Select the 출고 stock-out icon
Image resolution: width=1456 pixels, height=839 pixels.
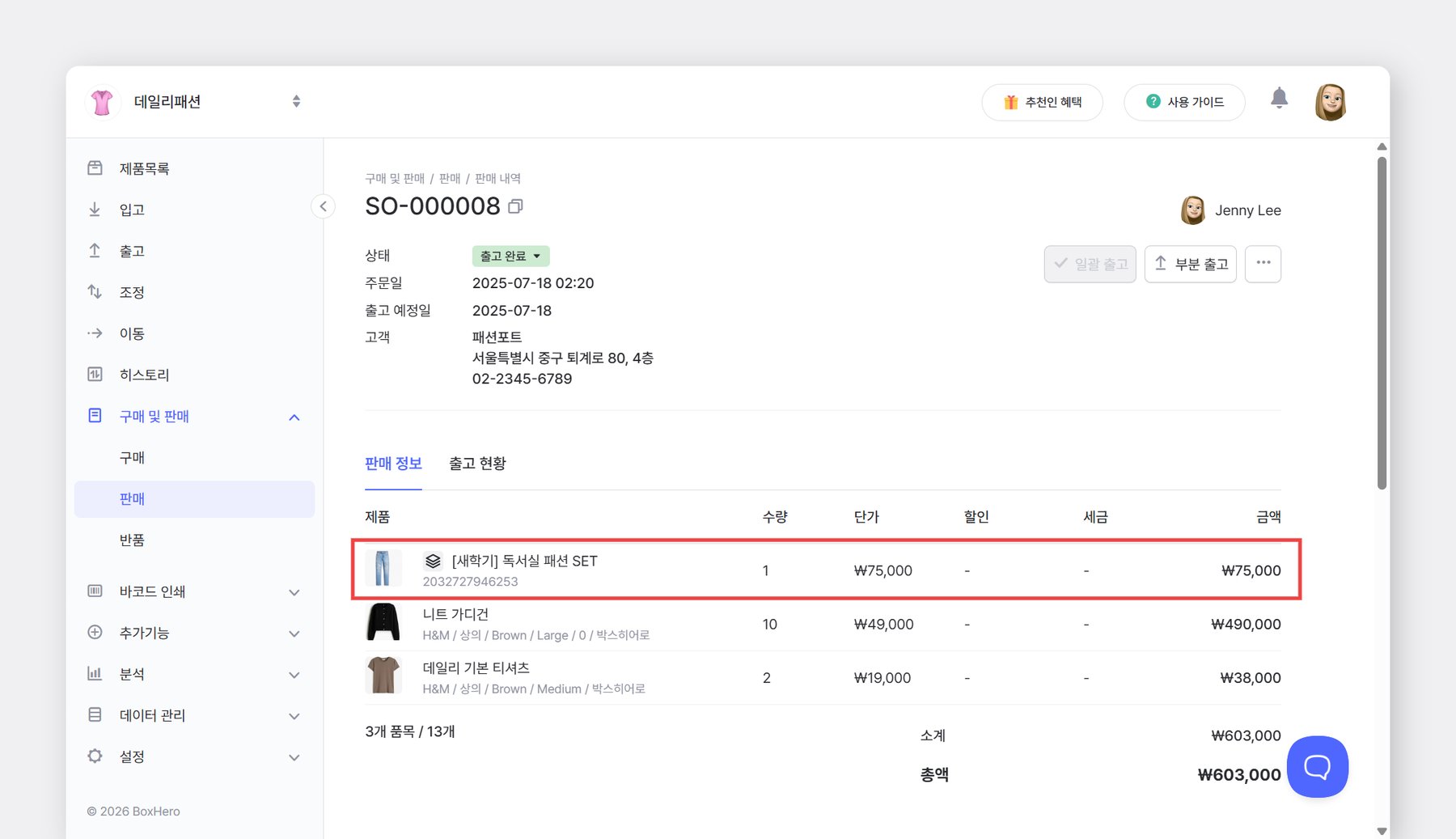(x=95, y=250)
